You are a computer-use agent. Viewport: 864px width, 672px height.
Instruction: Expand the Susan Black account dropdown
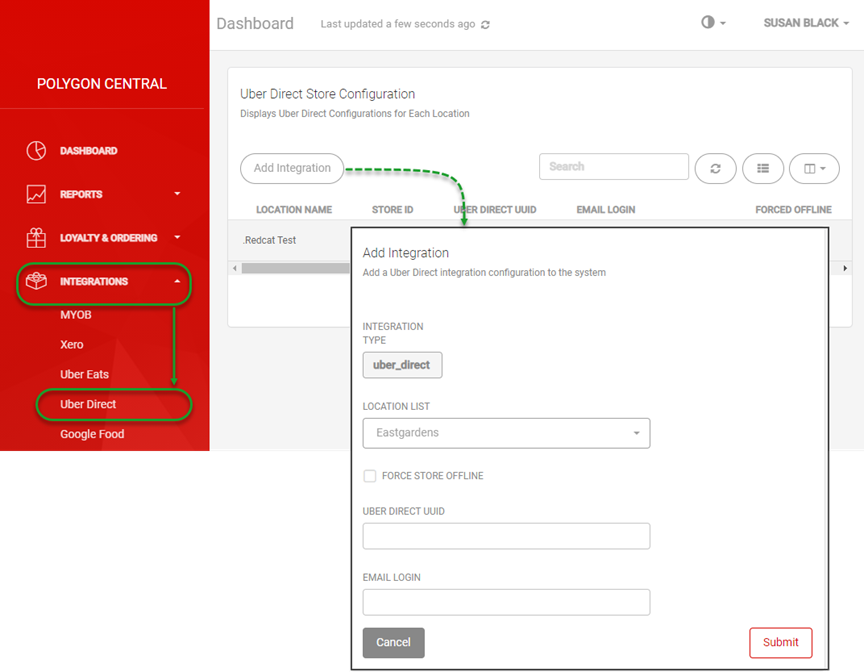(x=806, y=22)
